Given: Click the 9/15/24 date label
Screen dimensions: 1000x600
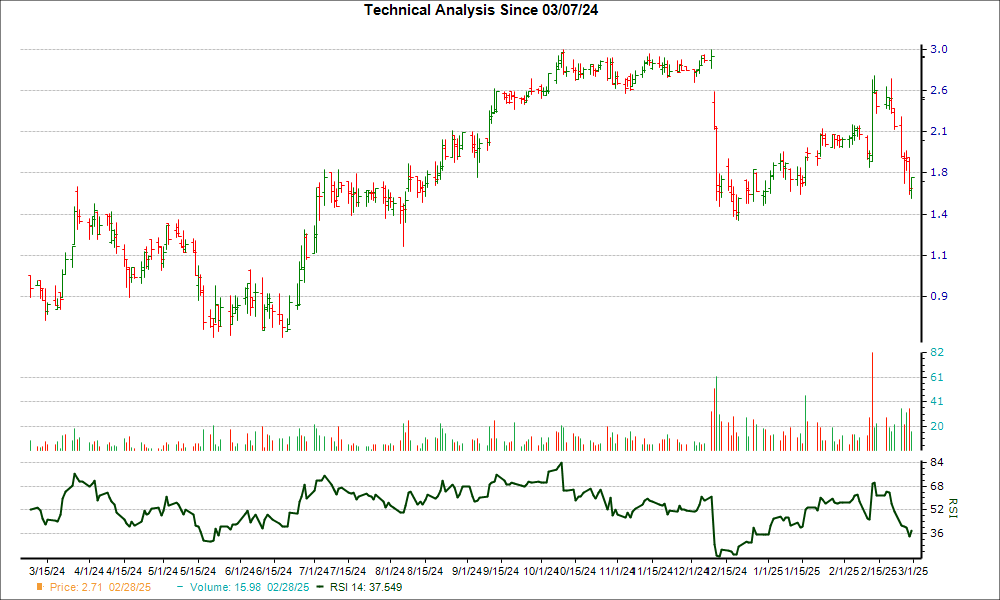Looking at the screenshot, I should tap(501, 571).
